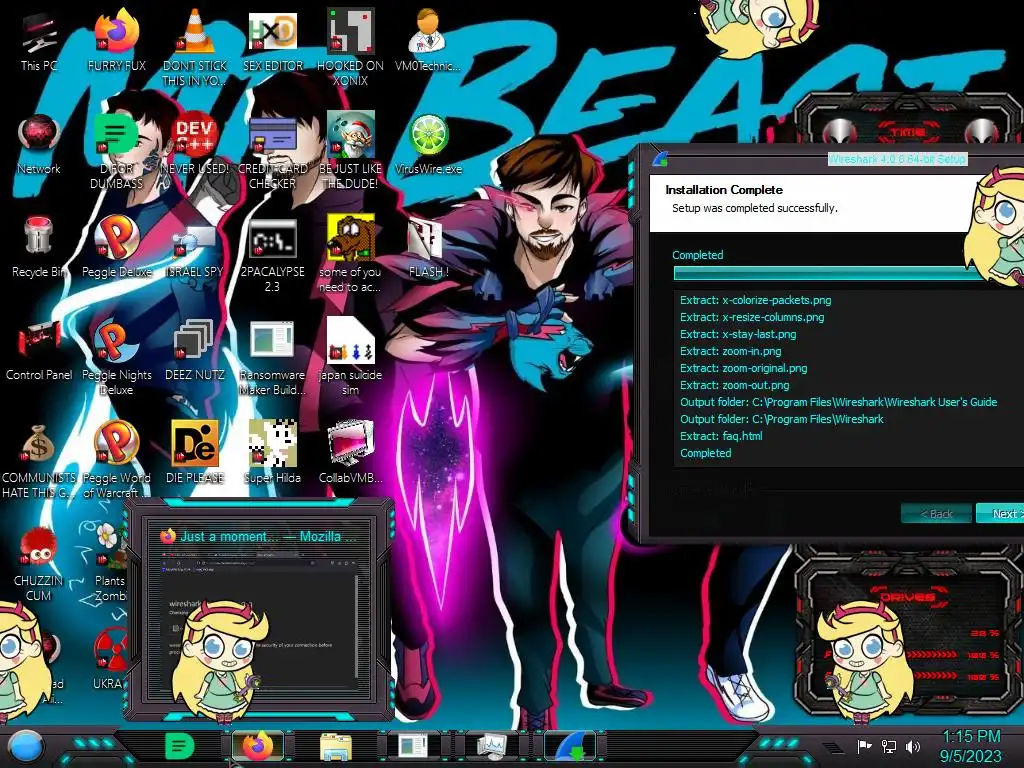The height and width of the screenshot is (768, 1024).
Task: Open File Explorer from the taskbar
Action: coord(336,746)
